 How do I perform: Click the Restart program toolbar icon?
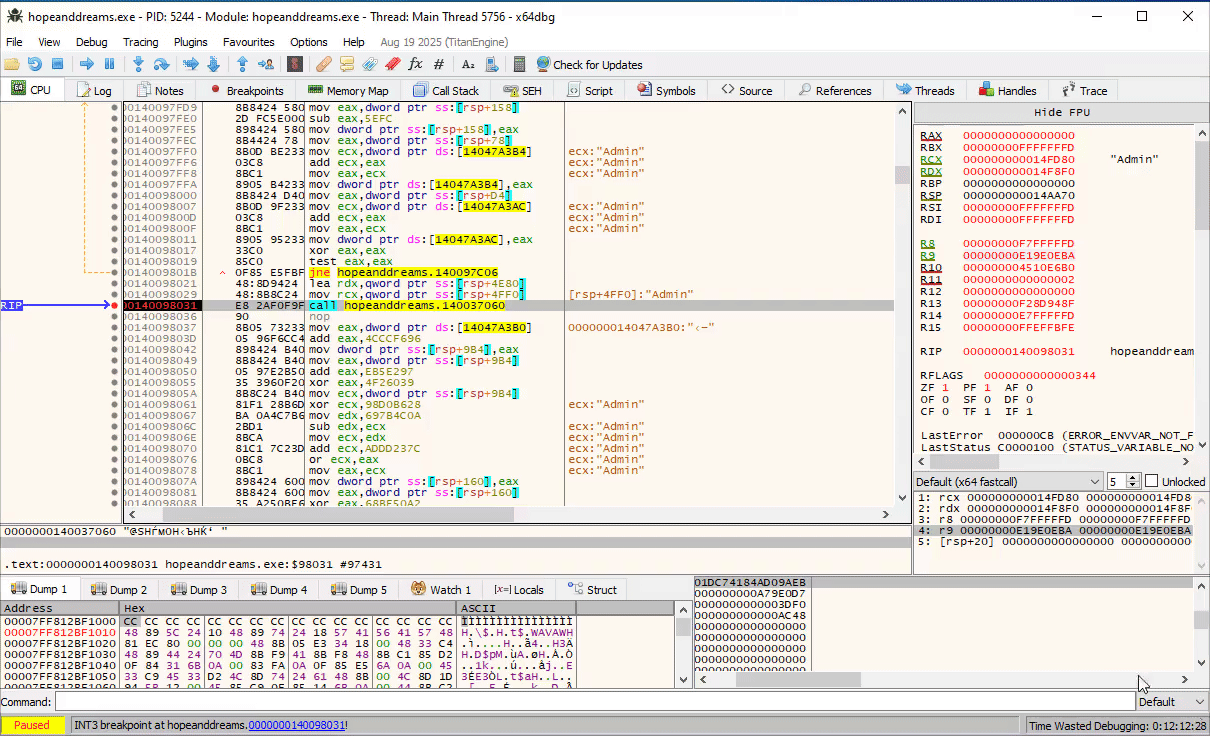pos(34,64)
